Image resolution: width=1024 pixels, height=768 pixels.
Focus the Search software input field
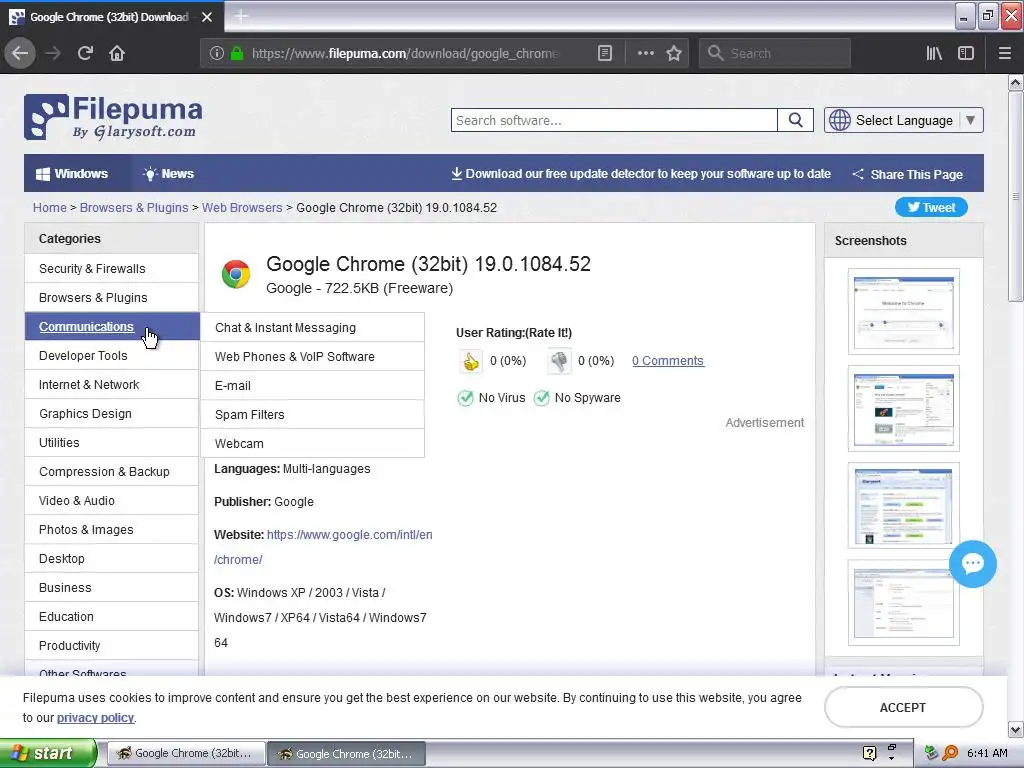[x=614, y=120]
